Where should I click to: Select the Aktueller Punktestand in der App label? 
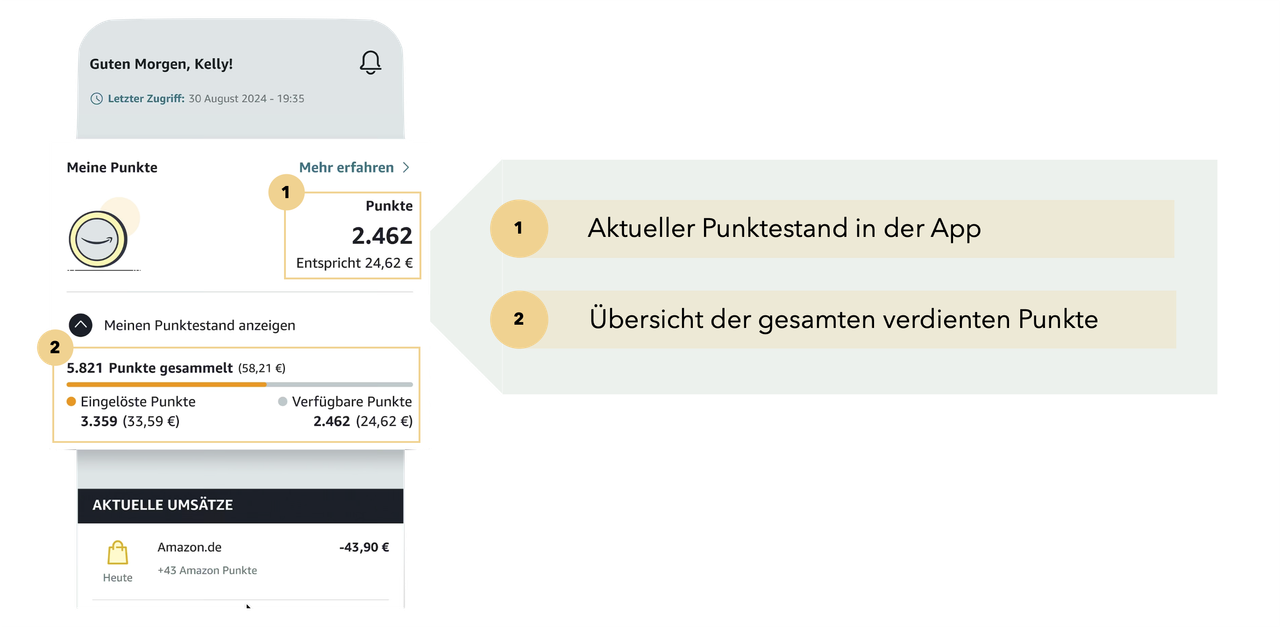coord(784,228)
